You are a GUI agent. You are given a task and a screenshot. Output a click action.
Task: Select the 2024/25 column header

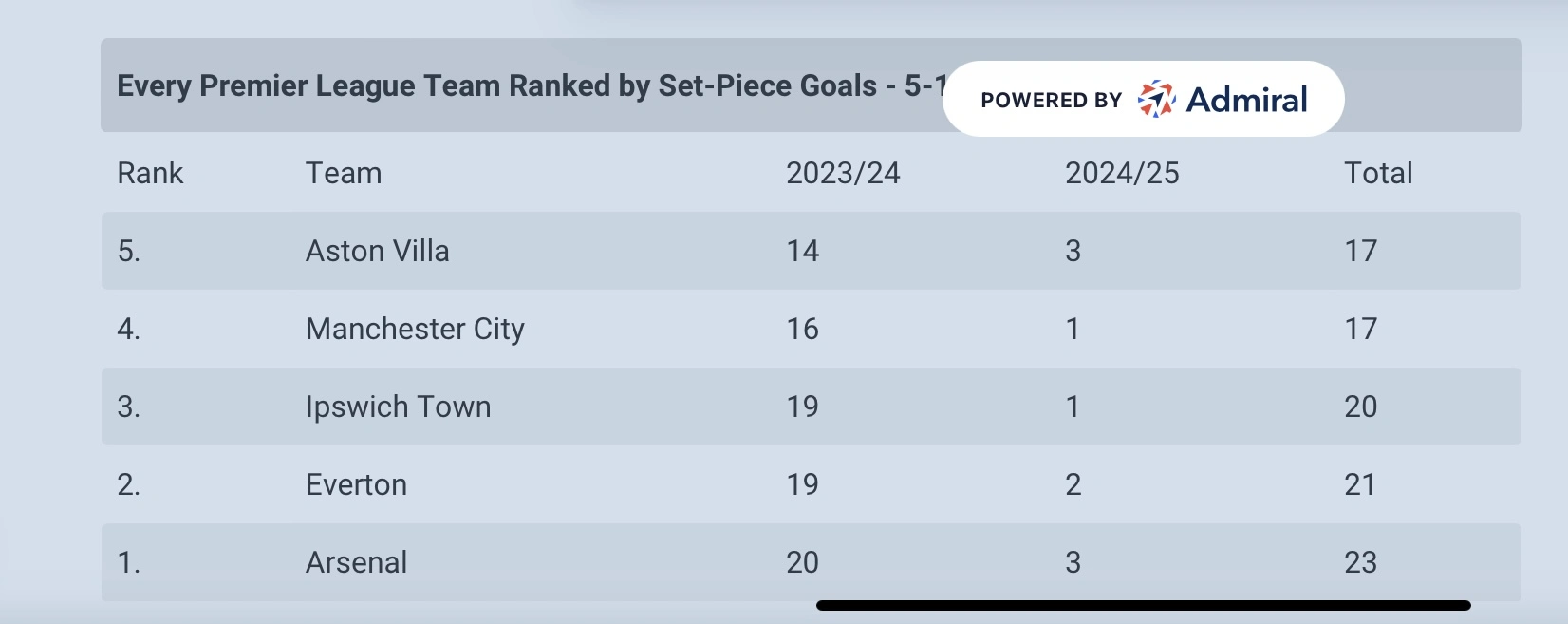pyautogui.click(x=1122, y=174)
